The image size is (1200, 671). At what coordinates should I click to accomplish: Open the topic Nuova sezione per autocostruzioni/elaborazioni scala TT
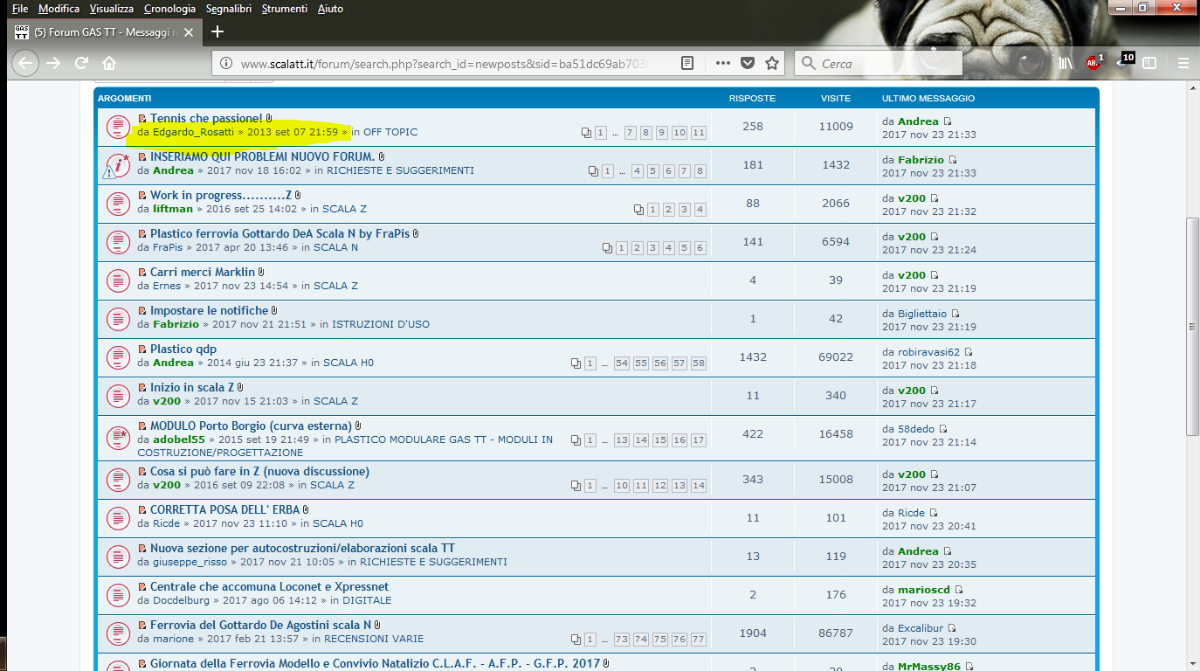(302, 548)
